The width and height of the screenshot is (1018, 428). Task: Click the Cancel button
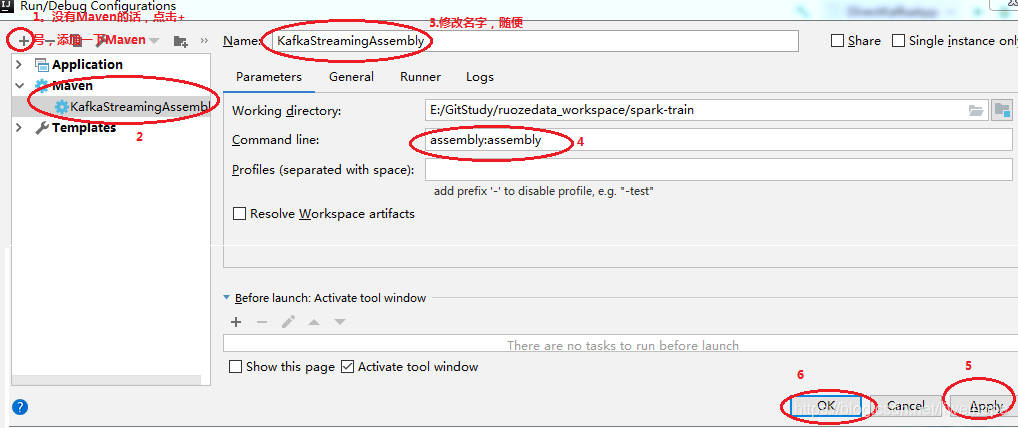pos(905,406)
